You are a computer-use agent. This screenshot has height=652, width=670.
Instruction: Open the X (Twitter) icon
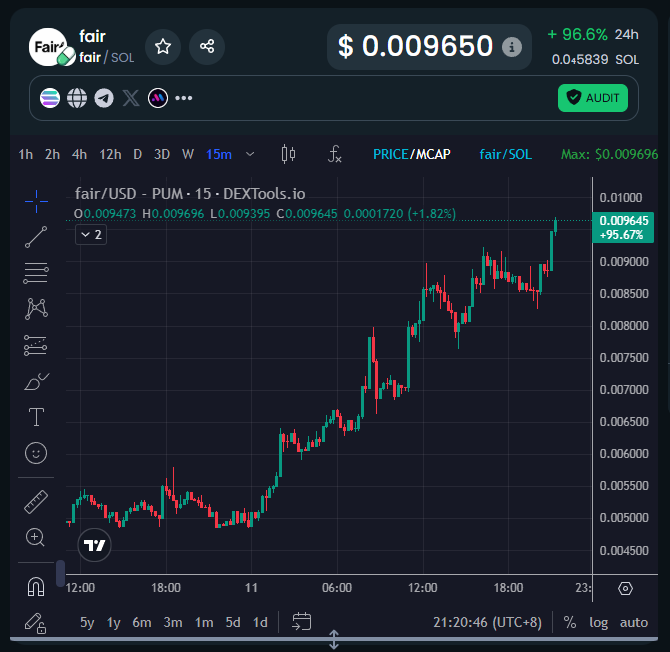coord(131,98)
